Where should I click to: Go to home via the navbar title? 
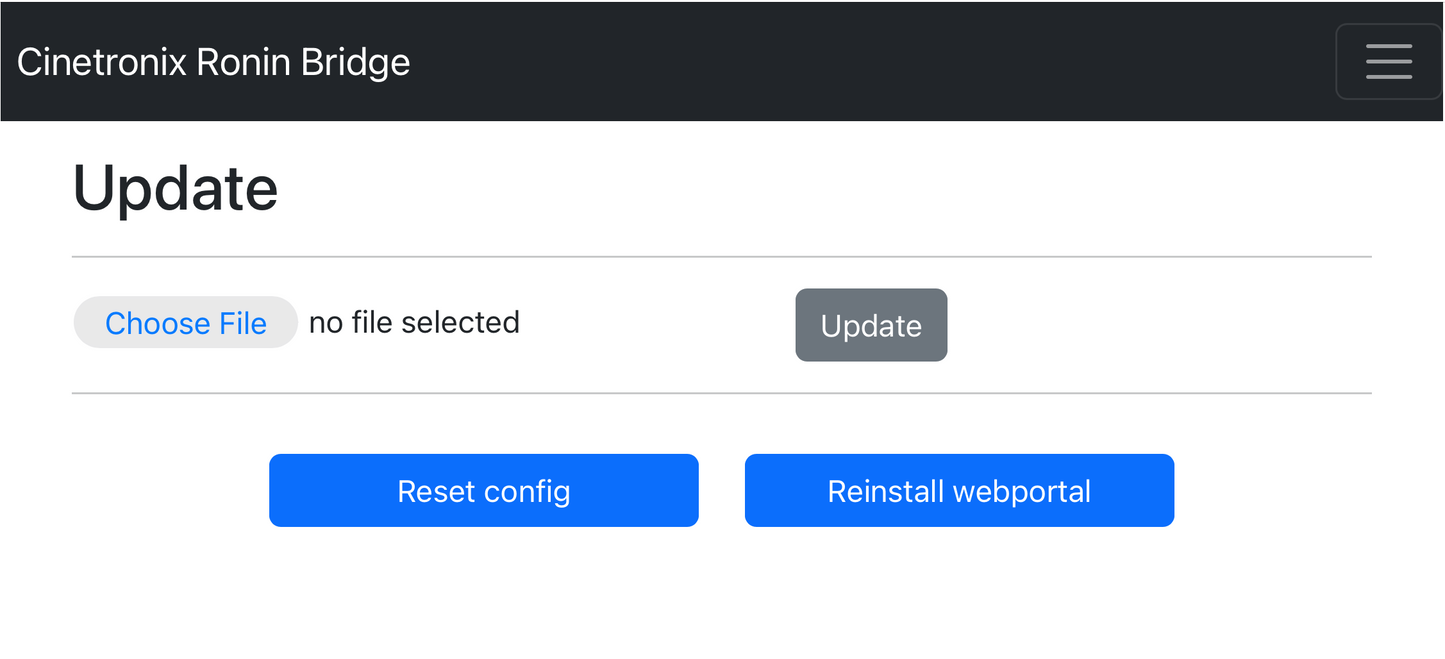point(214,62)
